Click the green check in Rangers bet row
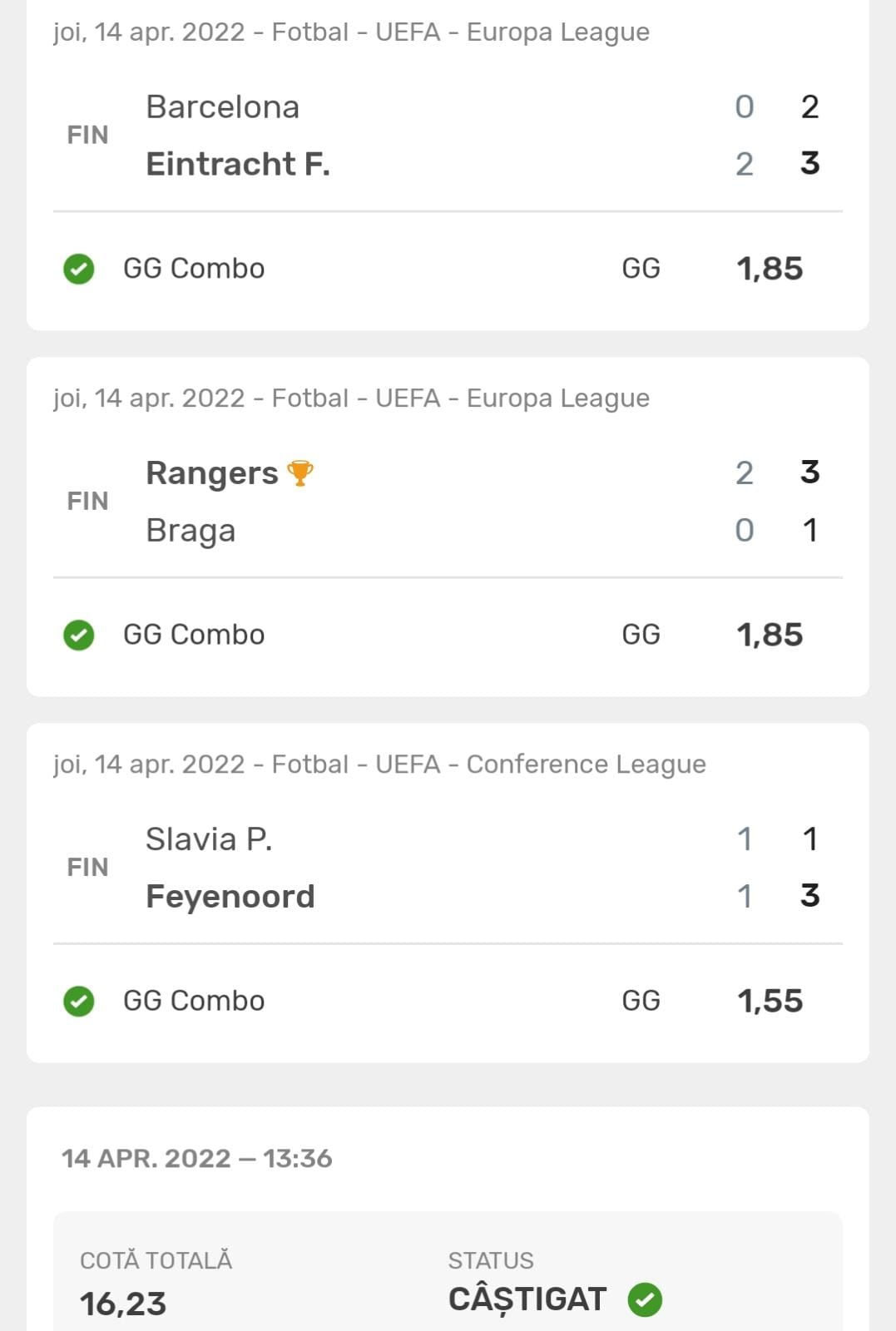896x1331 pixels. click(79, 635)
